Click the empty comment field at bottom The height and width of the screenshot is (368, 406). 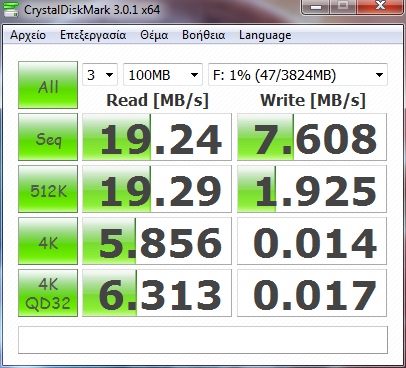point(203,340)
